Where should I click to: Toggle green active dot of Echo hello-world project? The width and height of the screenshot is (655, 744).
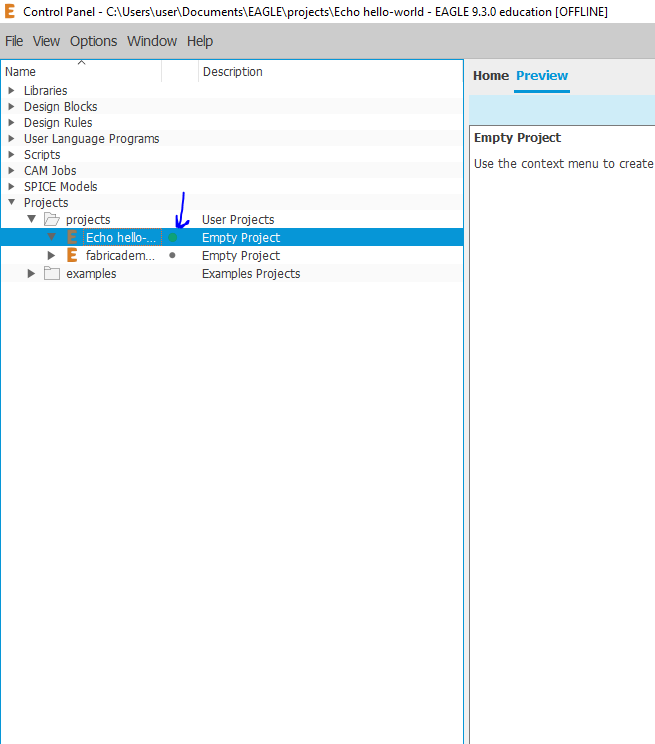pos(173,237)
